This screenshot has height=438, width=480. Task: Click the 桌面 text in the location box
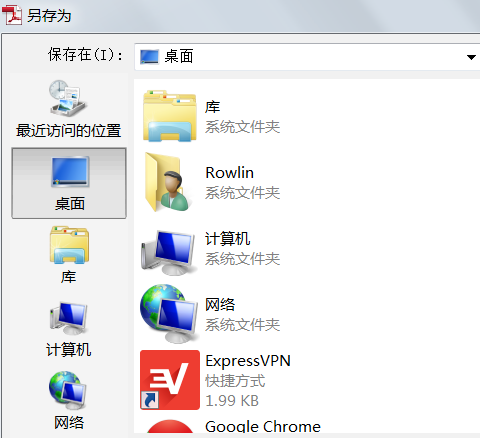click(179, 56)
